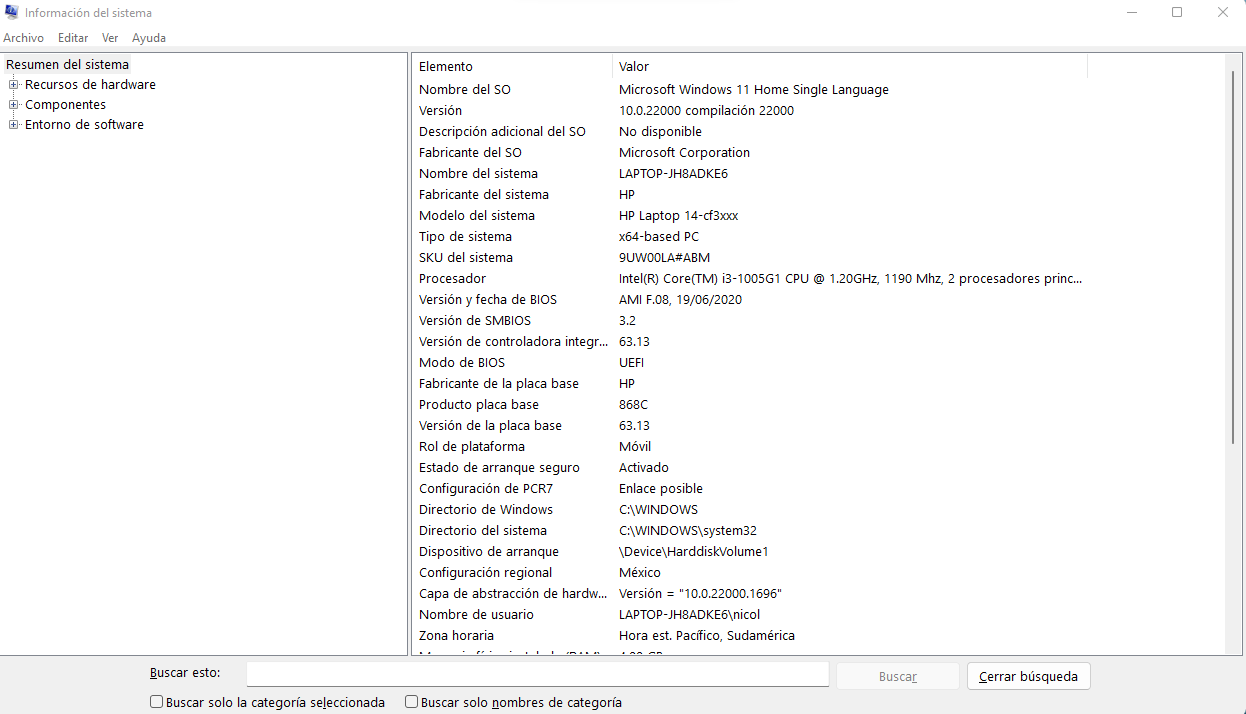This screenshot has height=714, width=1246.
Task: Click Intel Core i3-1005G1 processor value
Action: click(851, 279)
